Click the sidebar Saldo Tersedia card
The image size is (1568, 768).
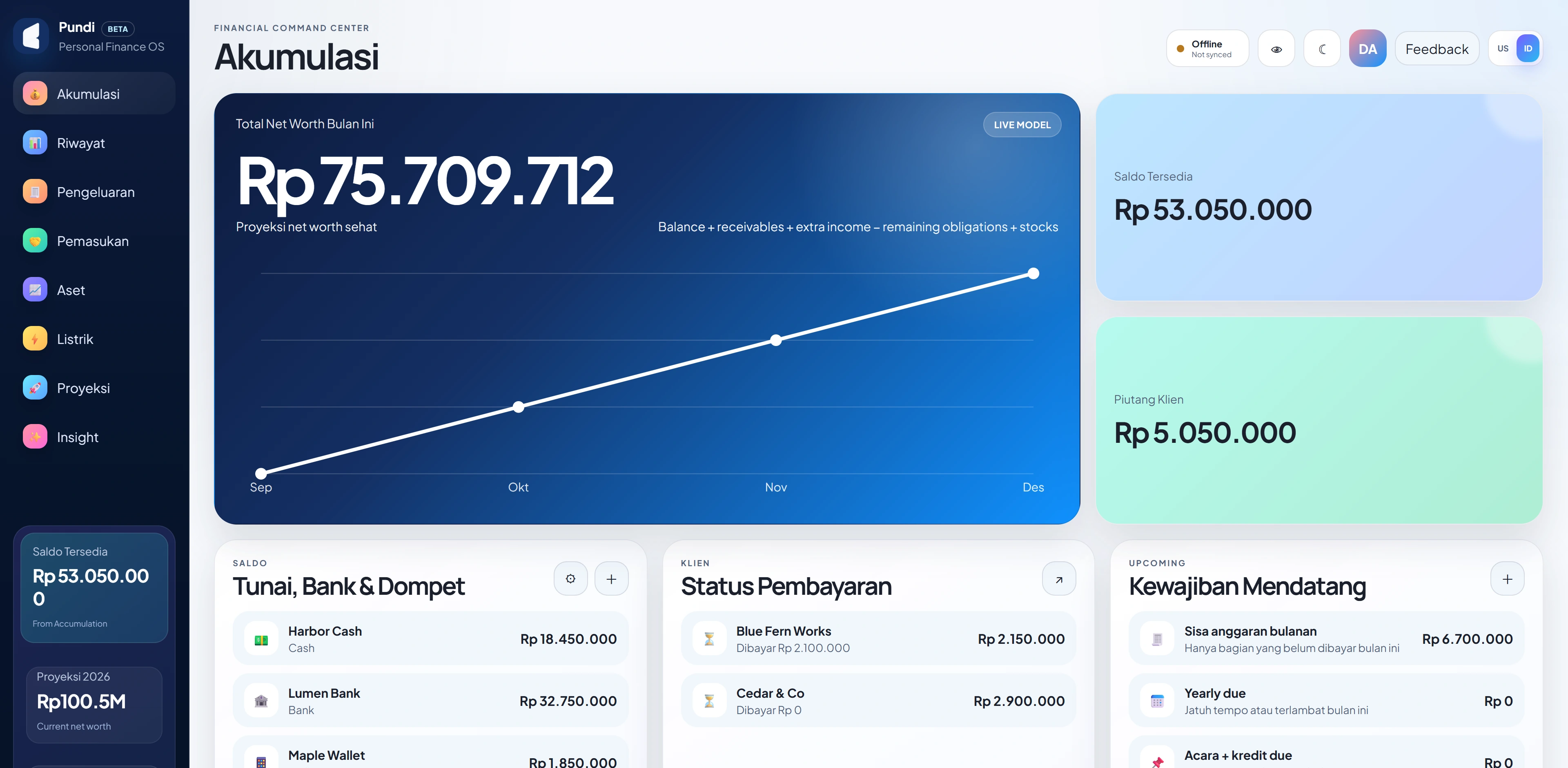94,588
